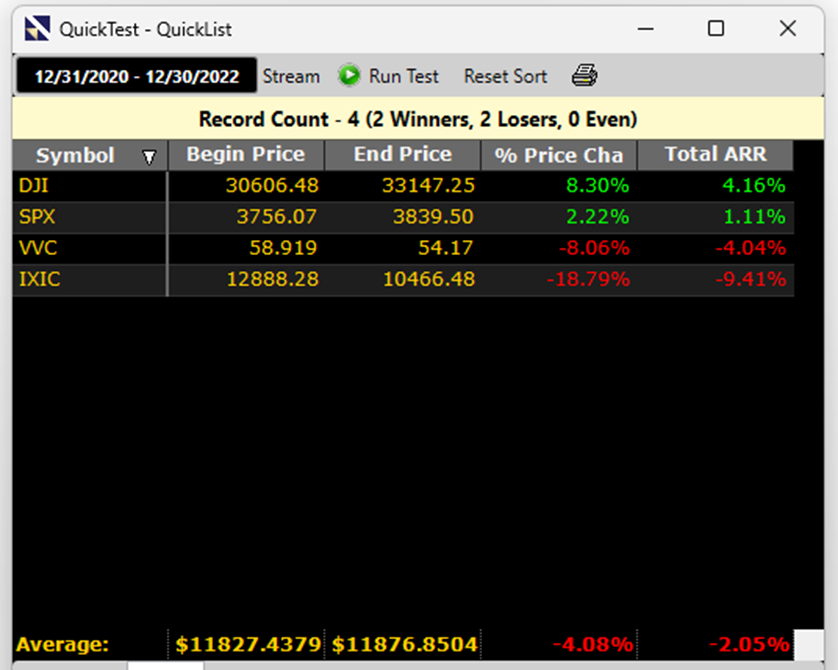Click the green Run Test play icon
The width and height of the screenshot is (838, 670).
point(349,76)
